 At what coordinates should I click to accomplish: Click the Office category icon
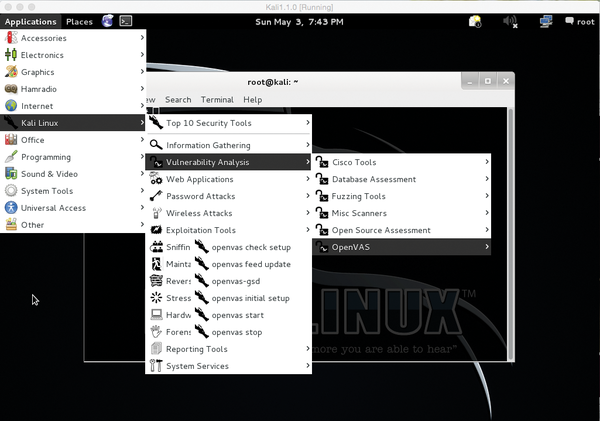click(11, 140)
